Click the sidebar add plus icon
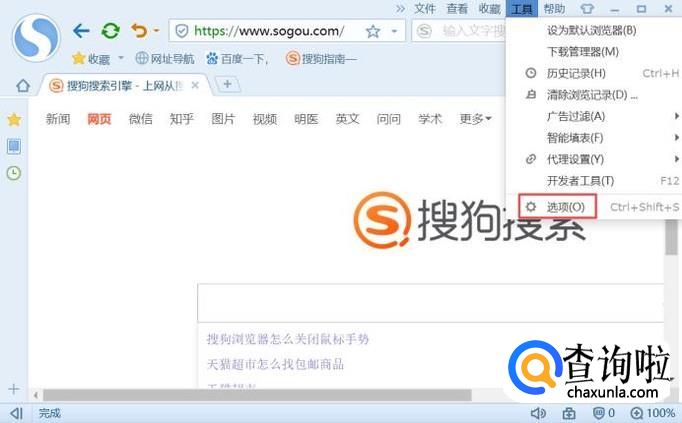Viewport: 682px width, 423px height. 14,389
